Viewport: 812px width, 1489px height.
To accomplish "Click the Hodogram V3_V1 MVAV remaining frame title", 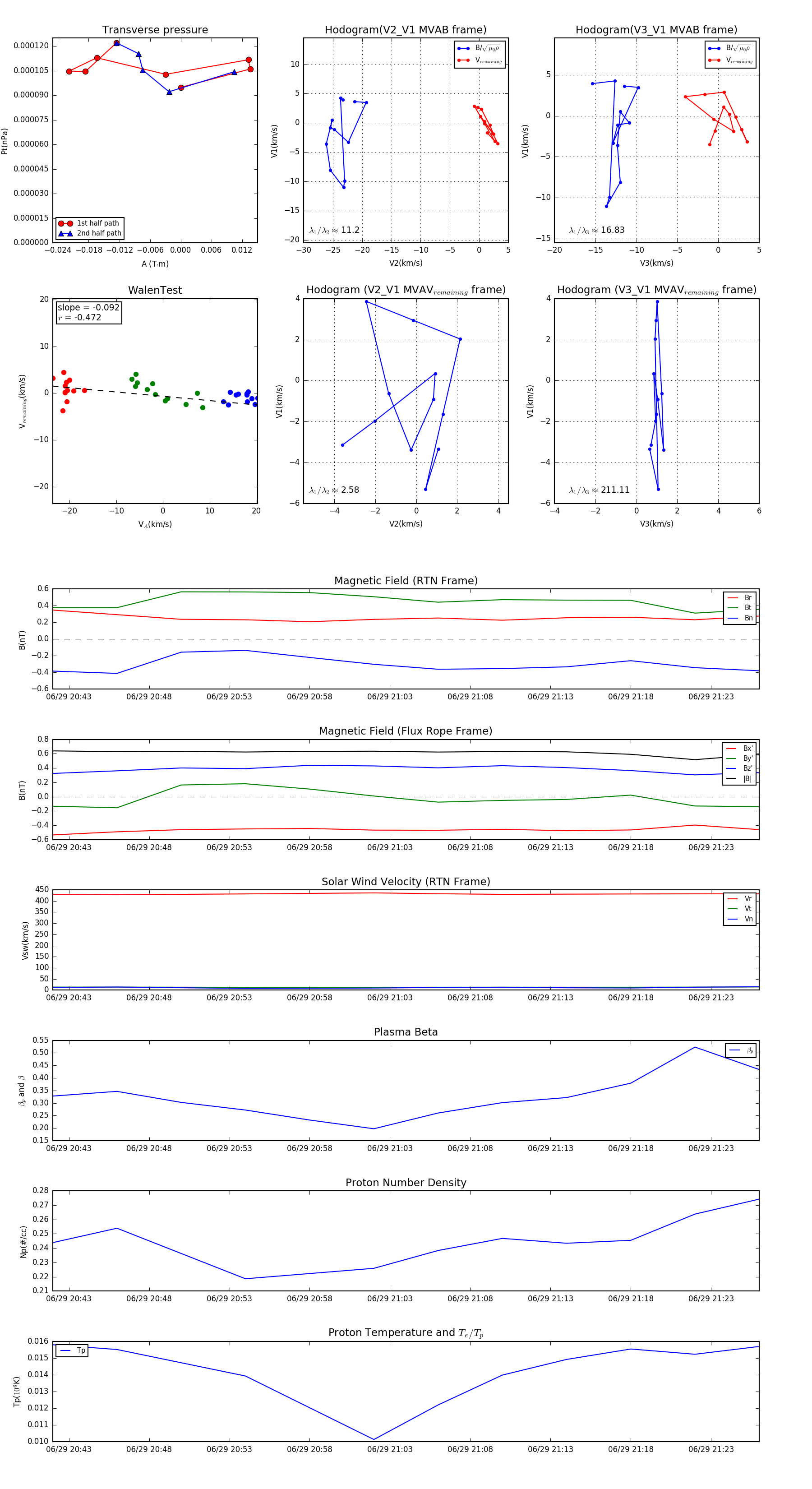I will tap(656, 290).
